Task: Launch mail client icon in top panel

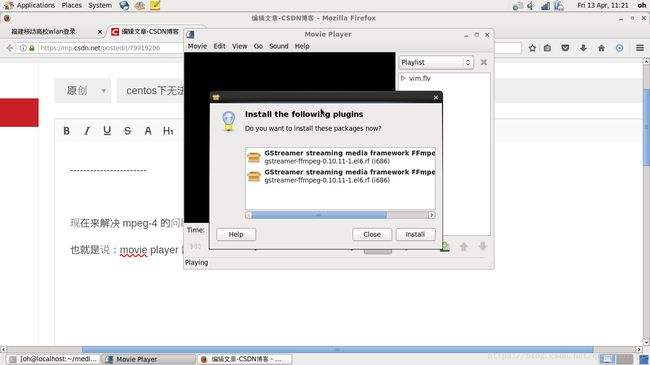Action: [140, 5]
